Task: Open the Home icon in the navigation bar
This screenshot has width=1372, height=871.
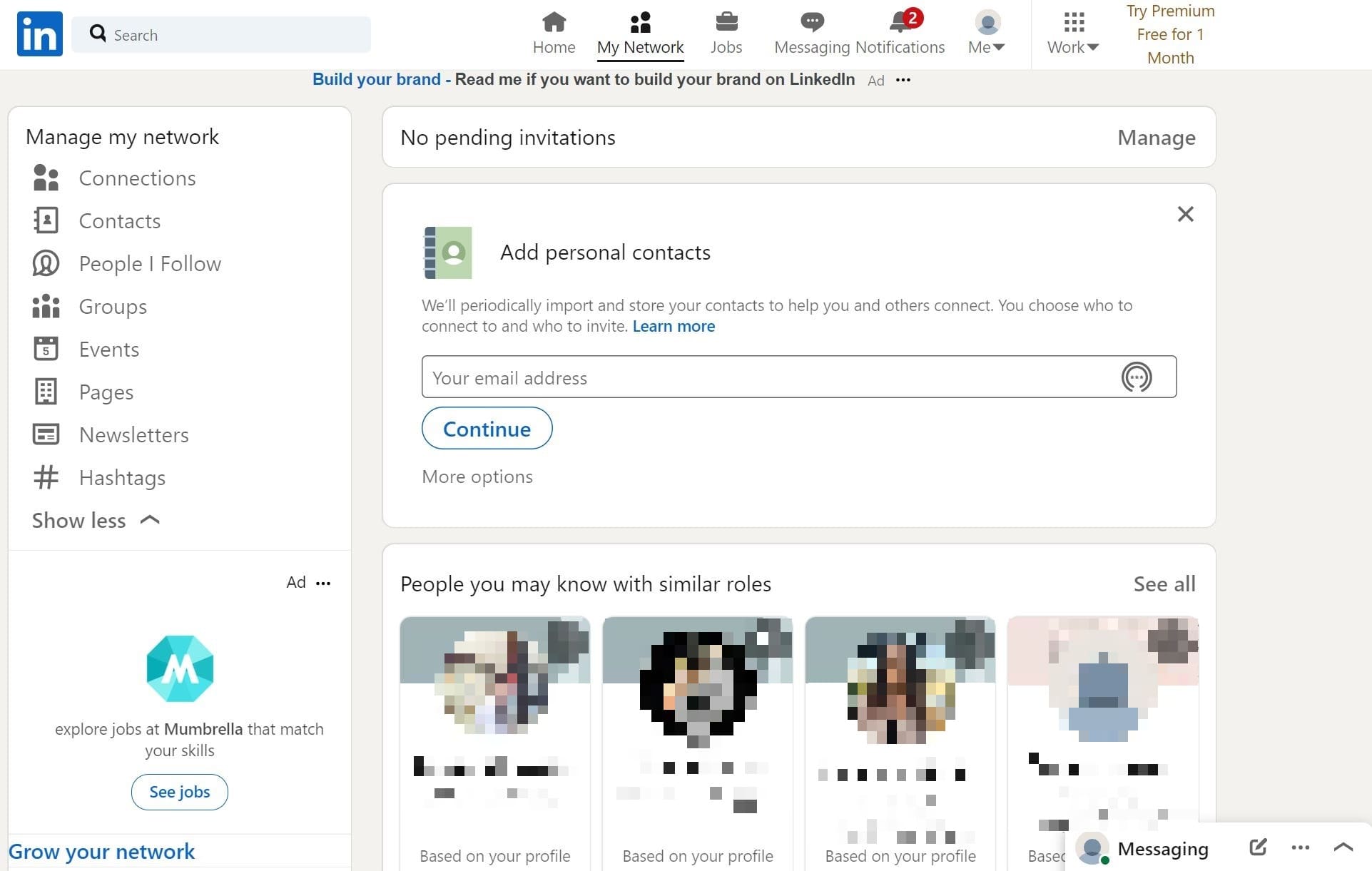Action: pyautogui.click(x=553, y=22)
